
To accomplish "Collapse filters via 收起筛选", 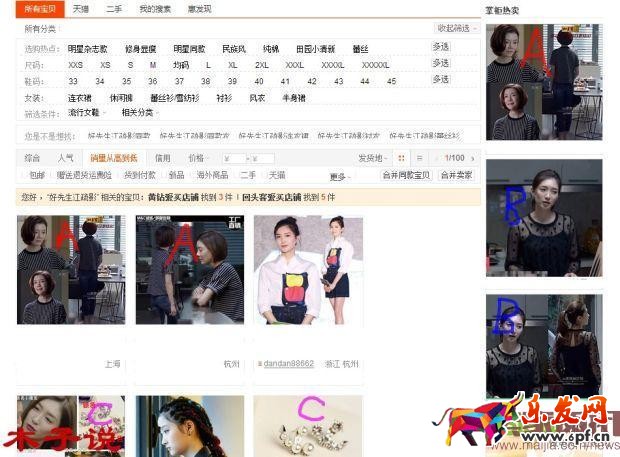I will tap(456, 28).
